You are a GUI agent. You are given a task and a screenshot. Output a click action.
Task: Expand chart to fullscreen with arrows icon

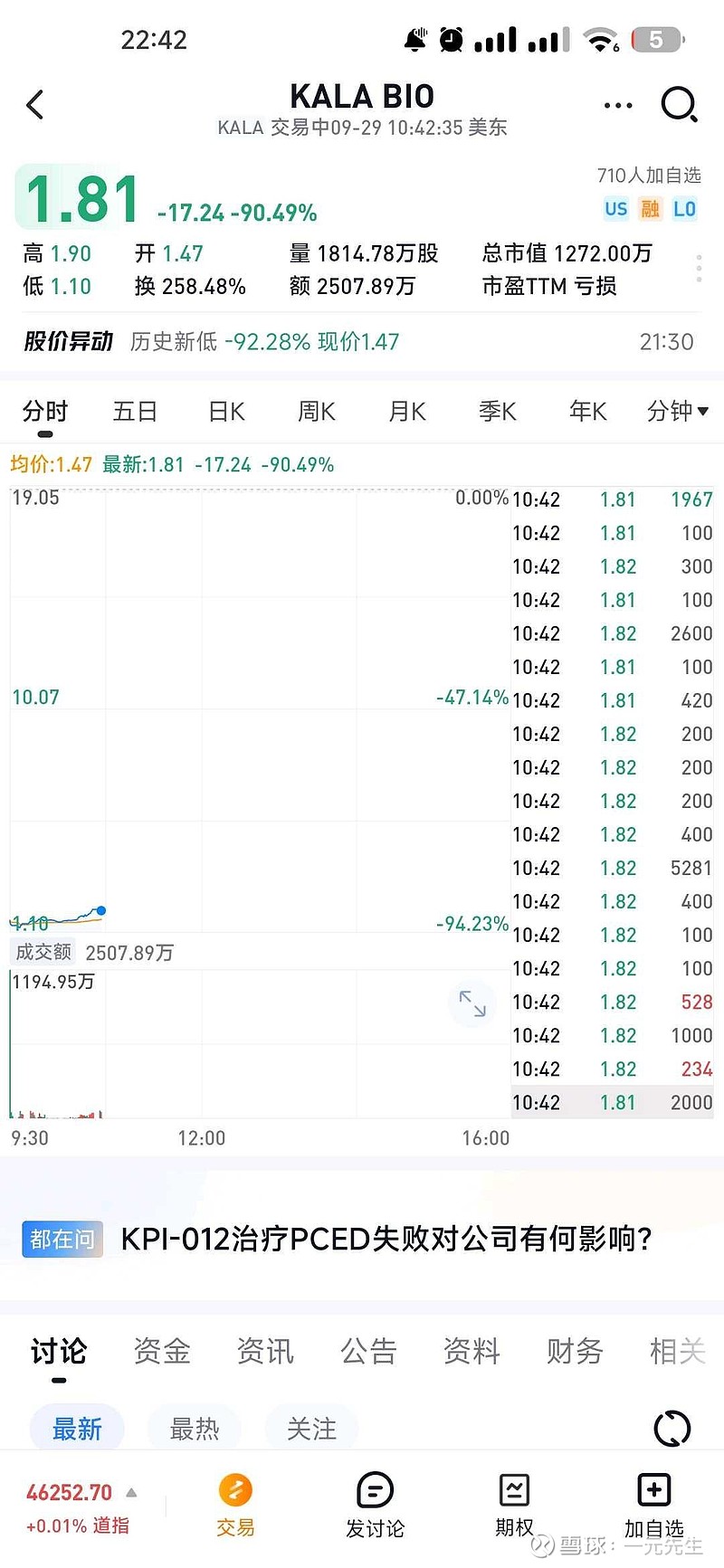[x=472, y=1003]
